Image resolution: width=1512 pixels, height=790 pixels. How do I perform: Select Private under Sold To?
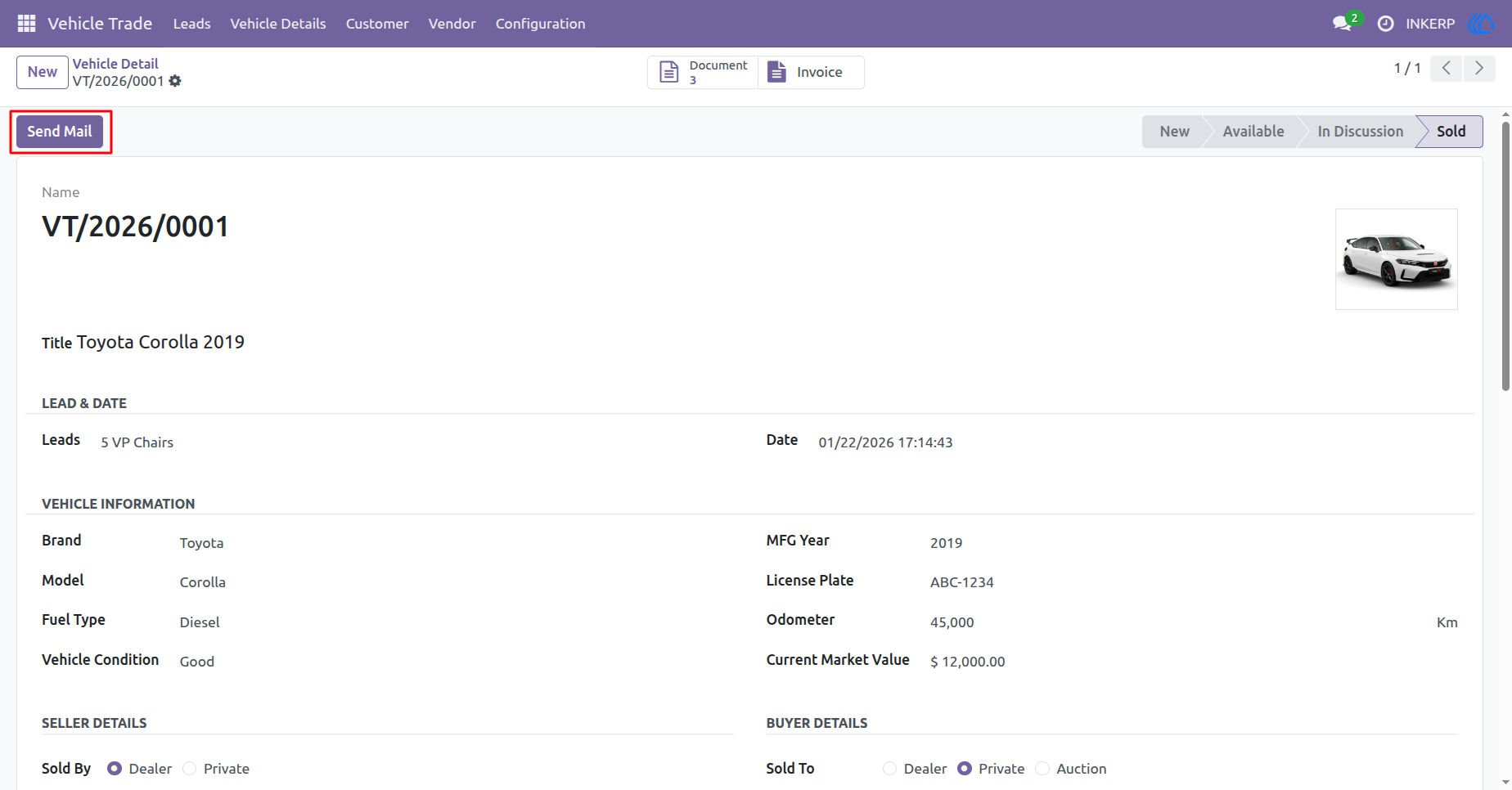coord(965,769)
